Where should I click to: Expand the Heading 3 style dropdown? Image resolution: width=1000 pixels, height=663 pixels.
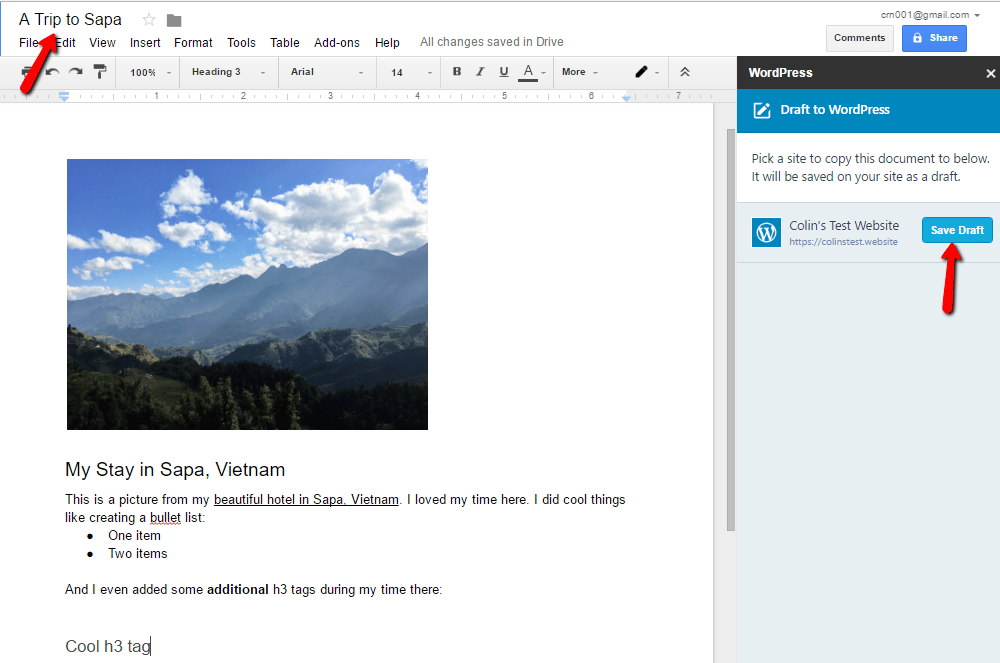tap(229, 72)
